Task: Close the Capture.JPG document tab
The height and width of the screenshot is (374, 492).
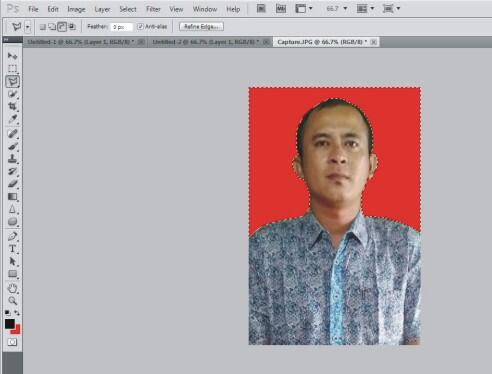Action: tap(374, 42)
